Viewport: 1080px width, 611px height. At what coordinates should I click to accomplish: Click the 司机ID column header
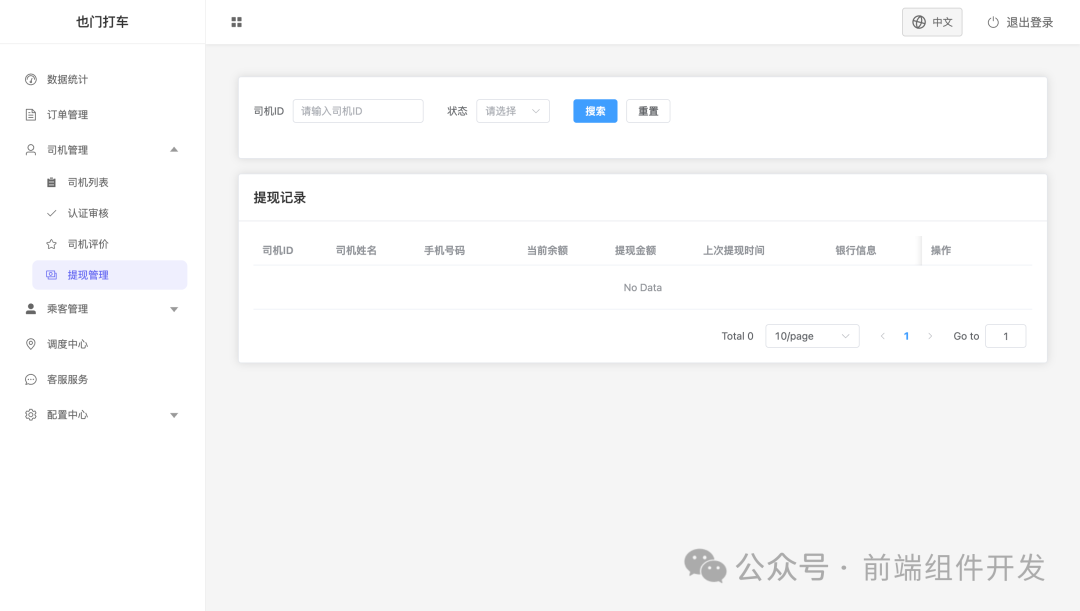278,250
